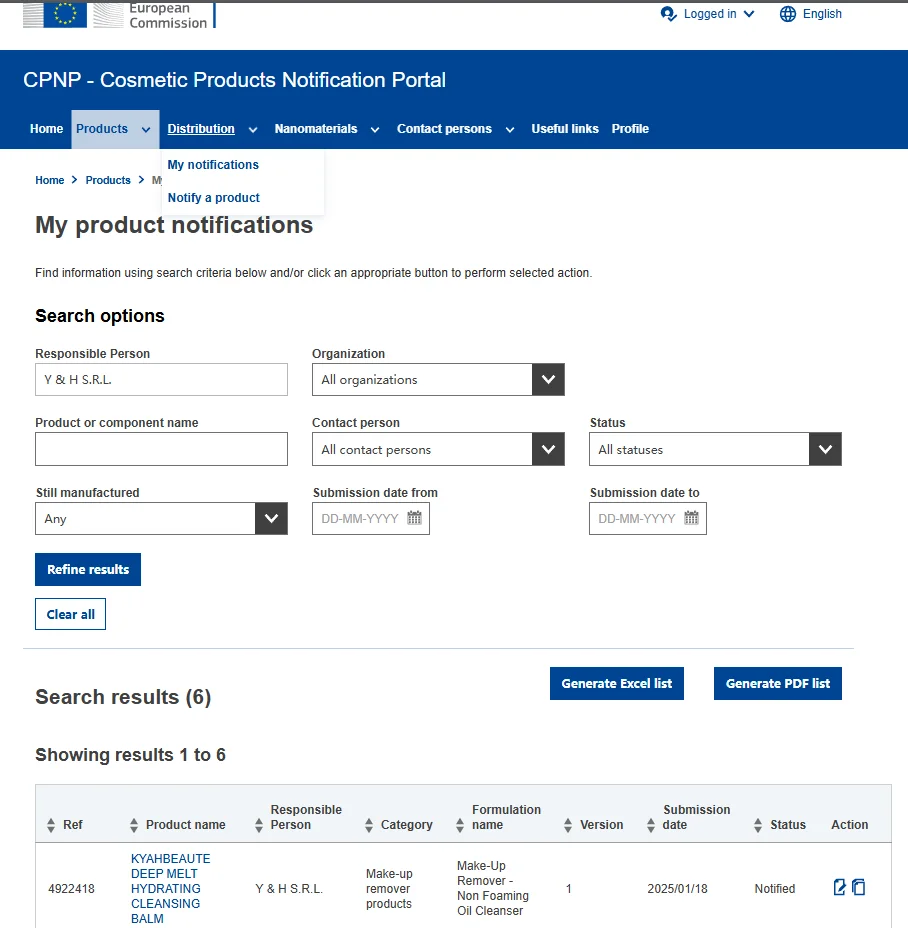Viewport: 908px width, 928px height.
Task: Open the Submission date to calendar picker
Action: tap(691, 519)
